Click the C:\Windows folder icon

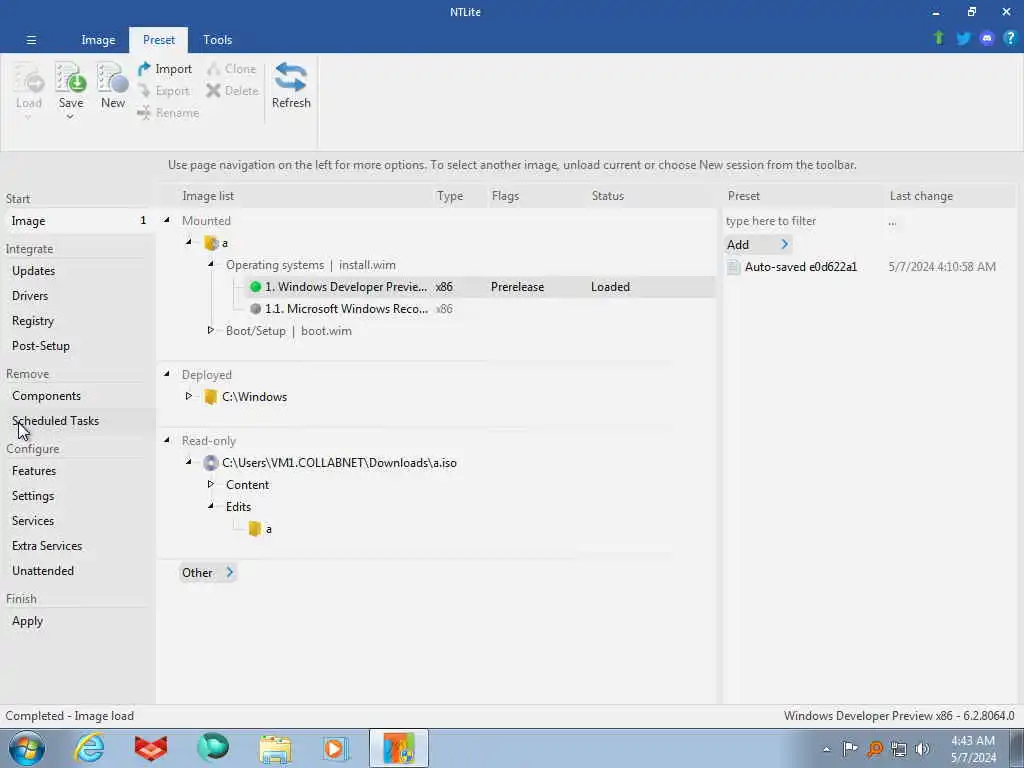coord(210,396)
